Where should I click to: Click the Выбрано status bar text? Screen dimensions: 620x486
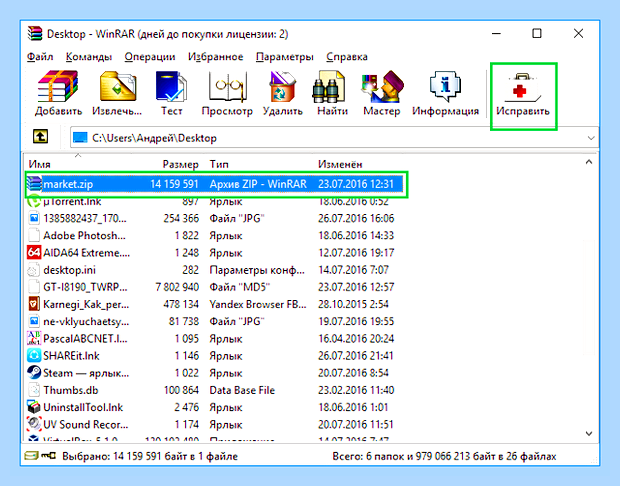tap(150, 456)
